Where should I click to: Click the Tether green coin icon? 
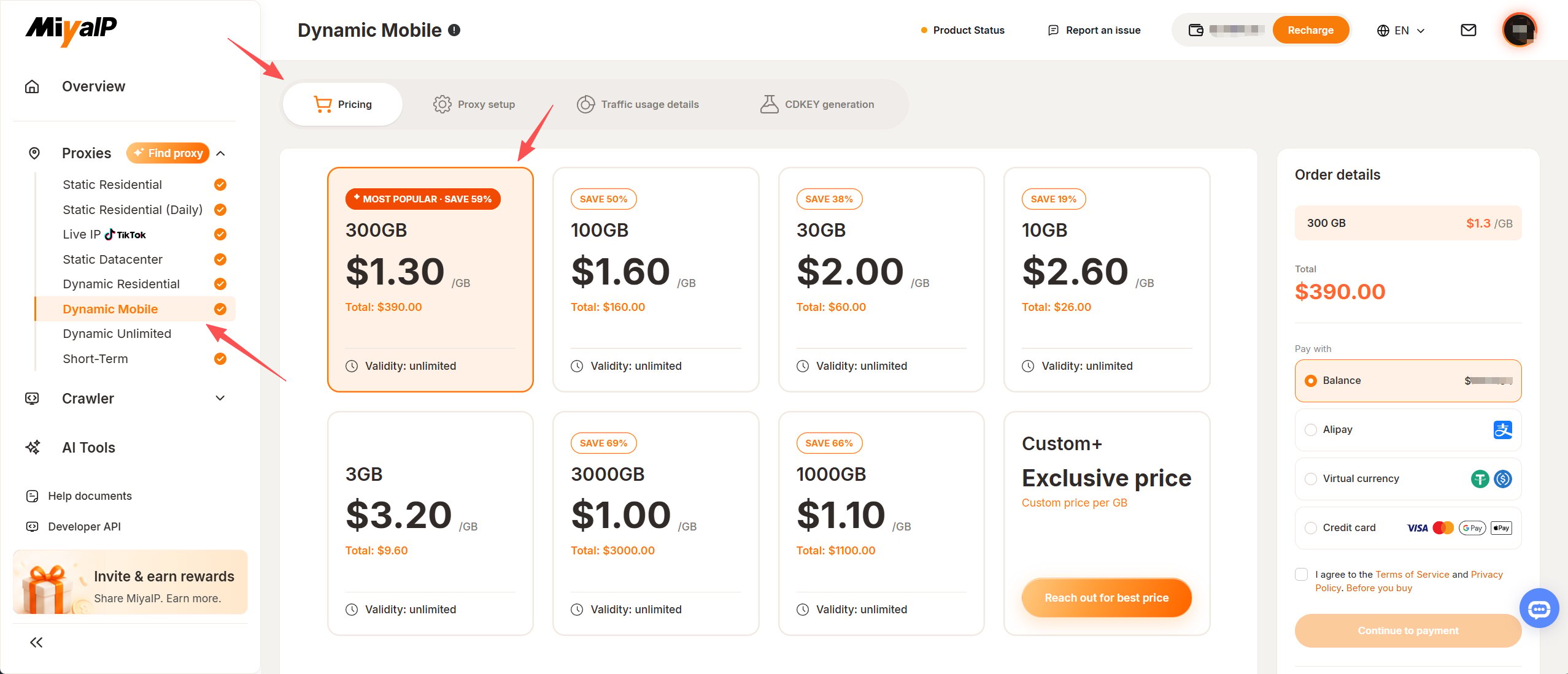point(1480,479)
